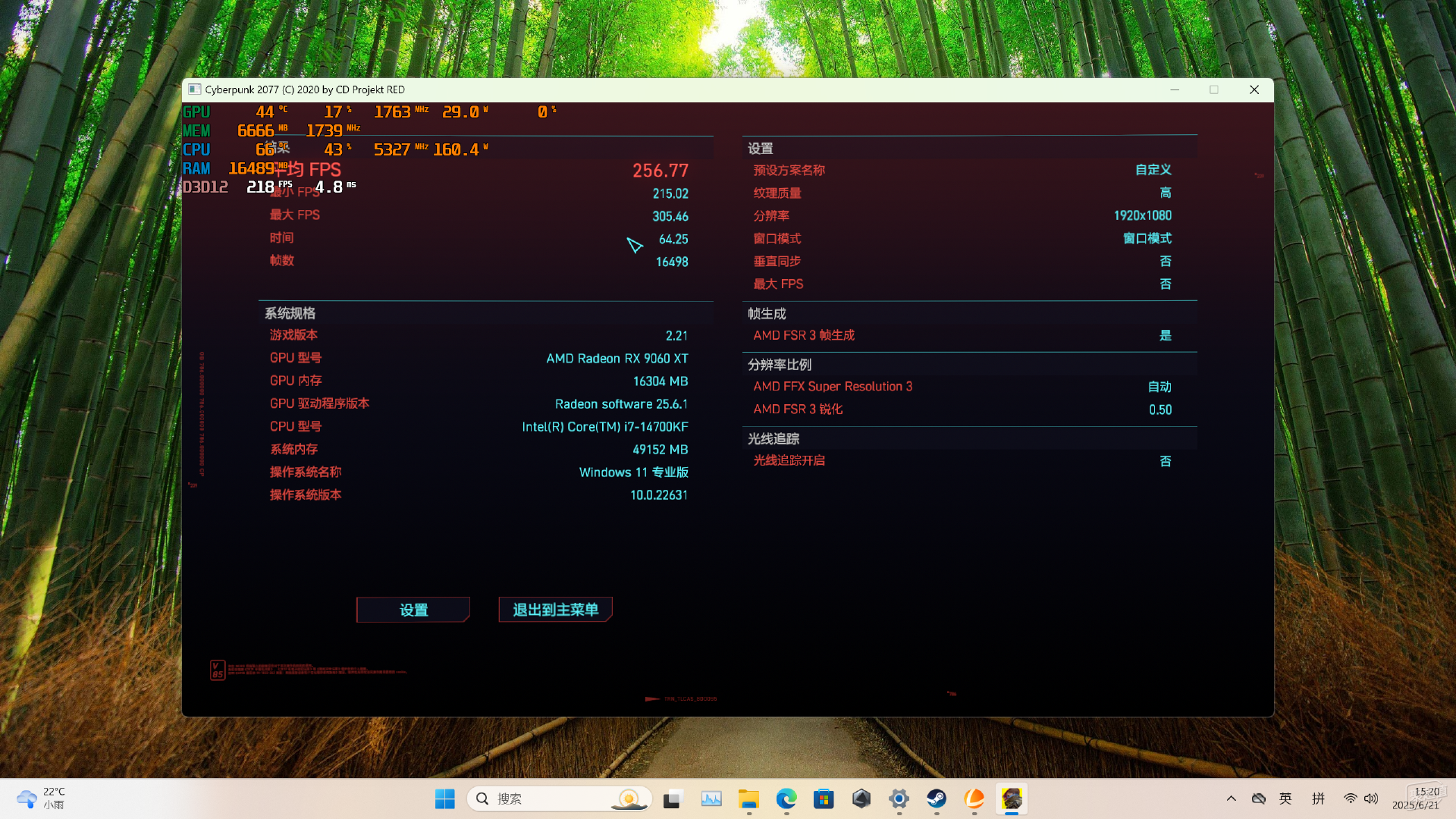
Task: Open Steam from the taskbar
Action: 937,799
